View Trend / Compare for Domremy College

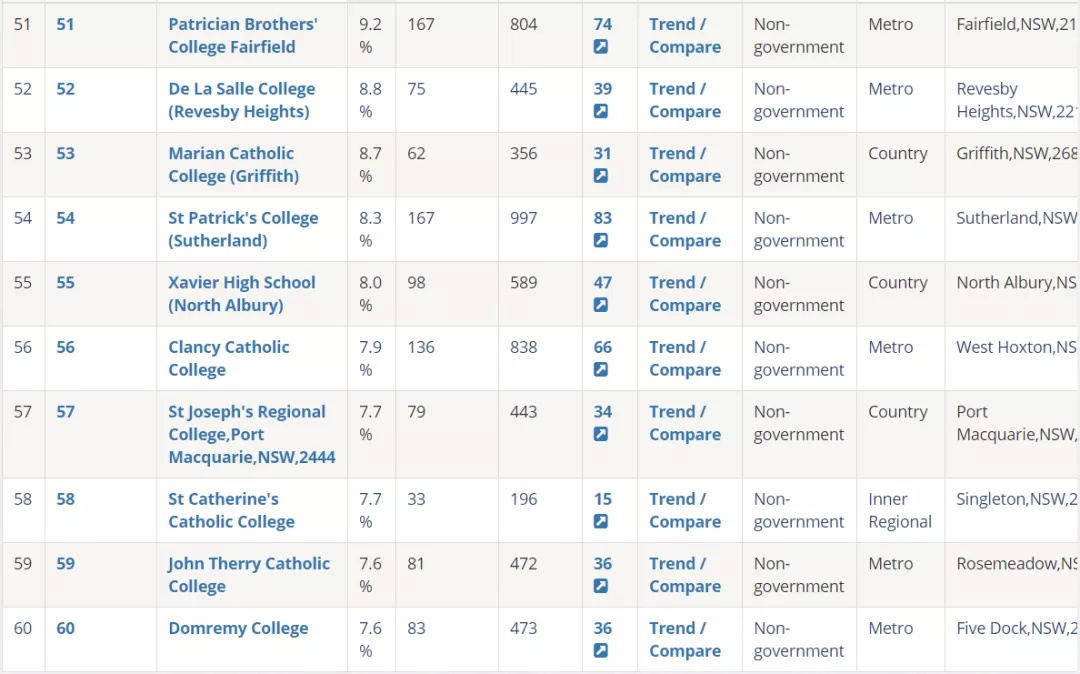coord(685,640)
